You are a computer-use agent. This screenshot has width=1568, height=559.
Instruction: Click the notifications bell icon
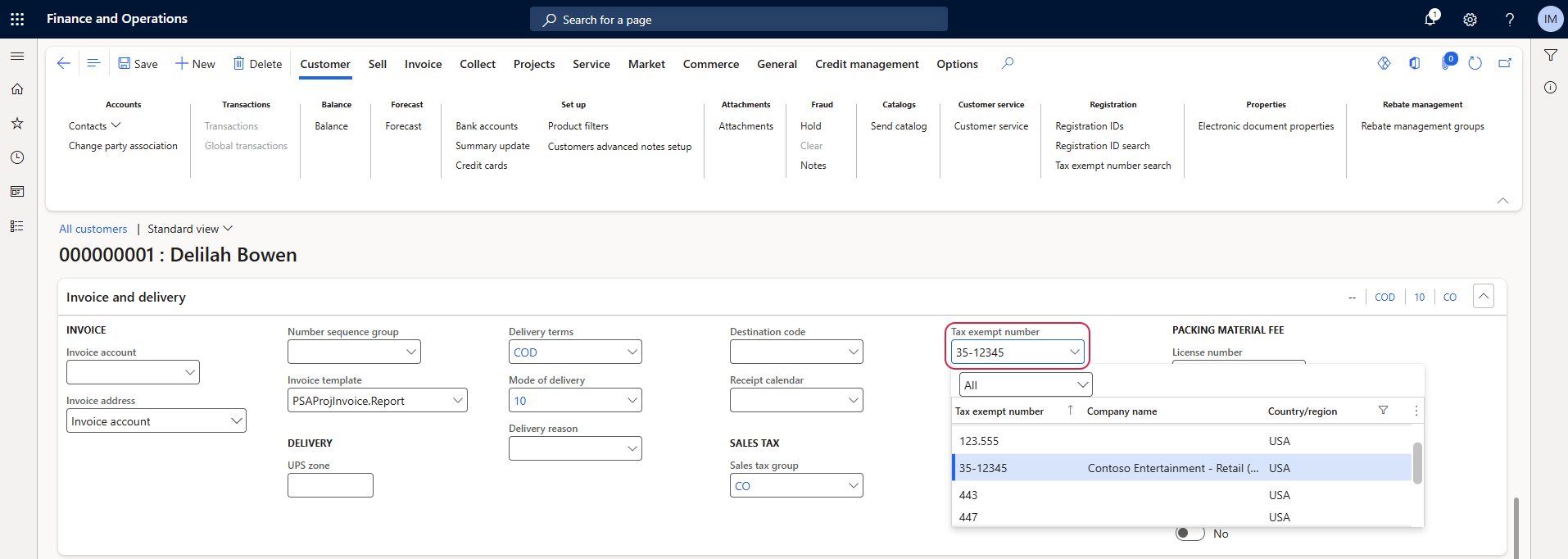(1430, 19)
